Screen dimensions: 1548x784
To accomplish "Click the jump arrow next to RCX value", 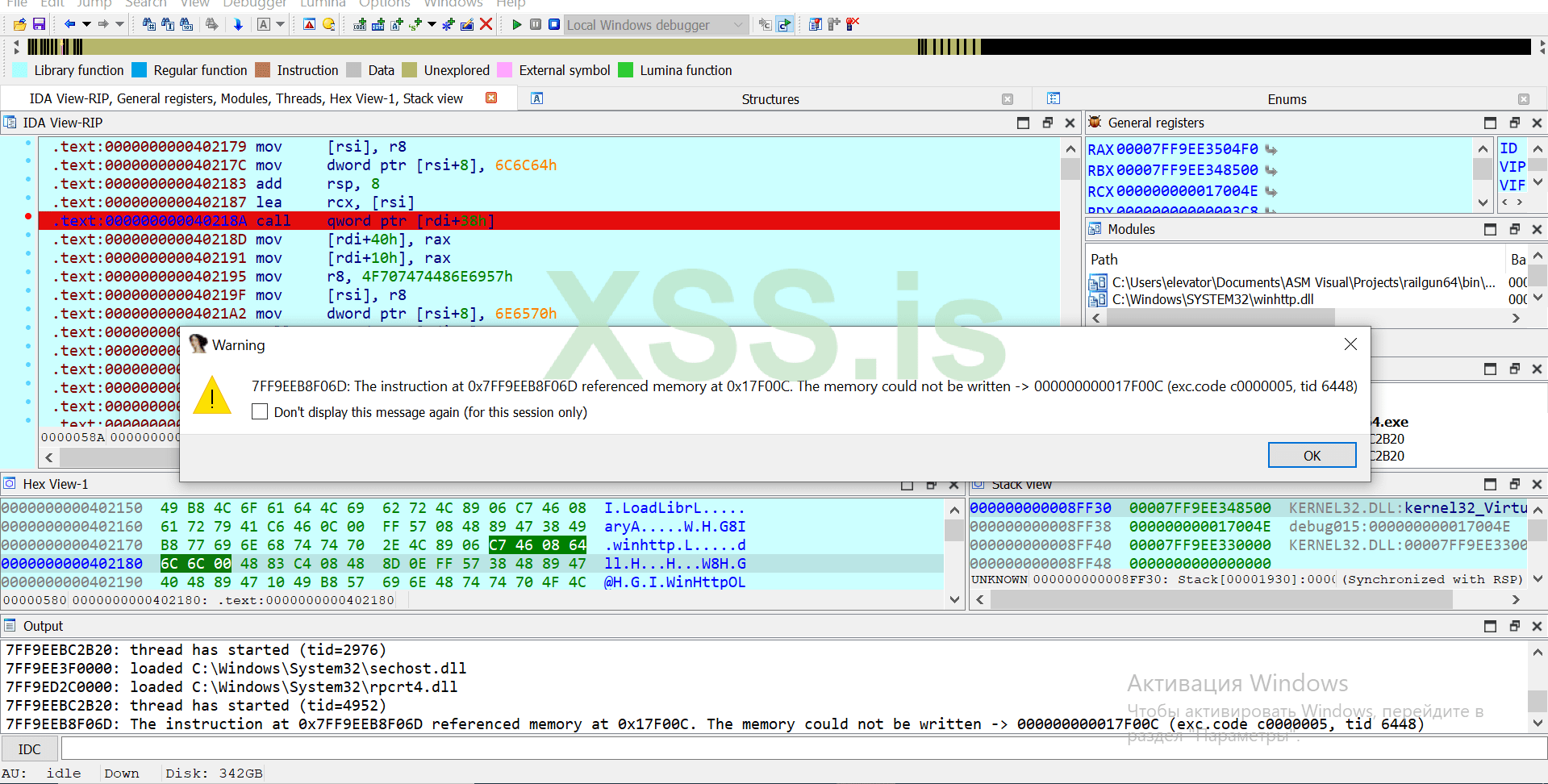I will 1271,191.
